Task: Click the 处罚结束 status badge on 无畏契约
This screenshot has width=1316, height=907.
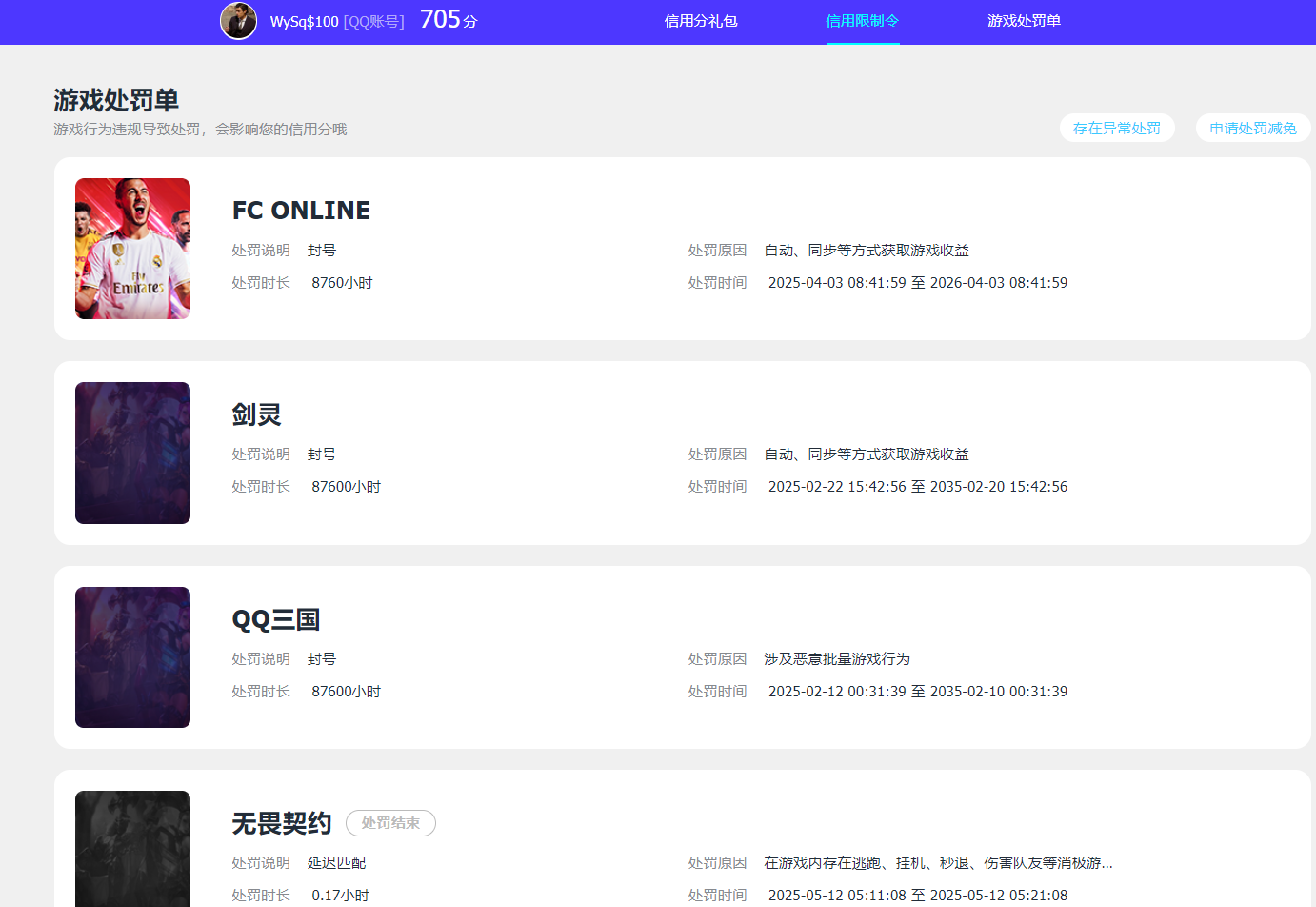Action: tap(390, 823)
